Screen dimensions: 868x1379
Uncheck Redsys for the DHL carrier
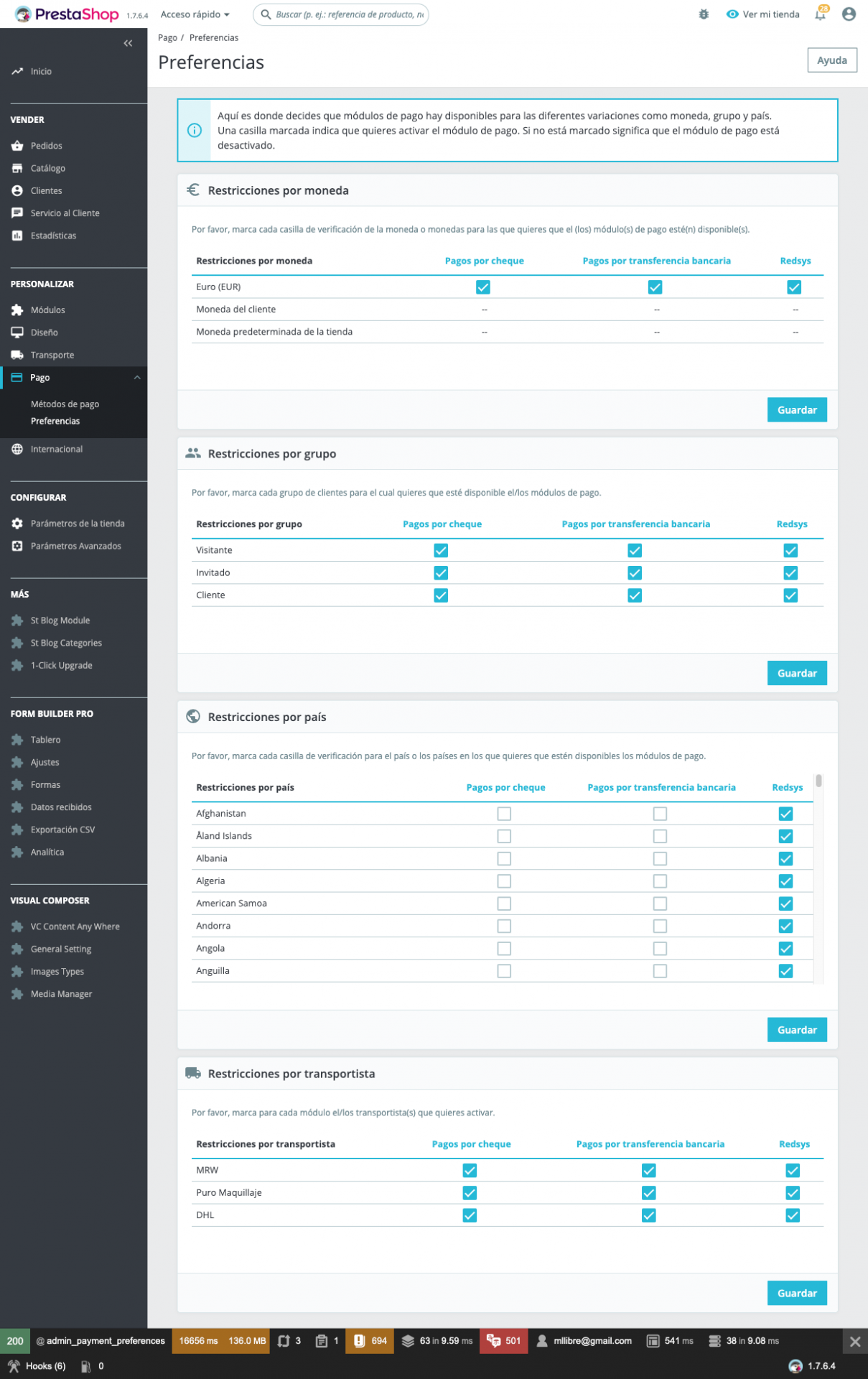[793, 1215]
